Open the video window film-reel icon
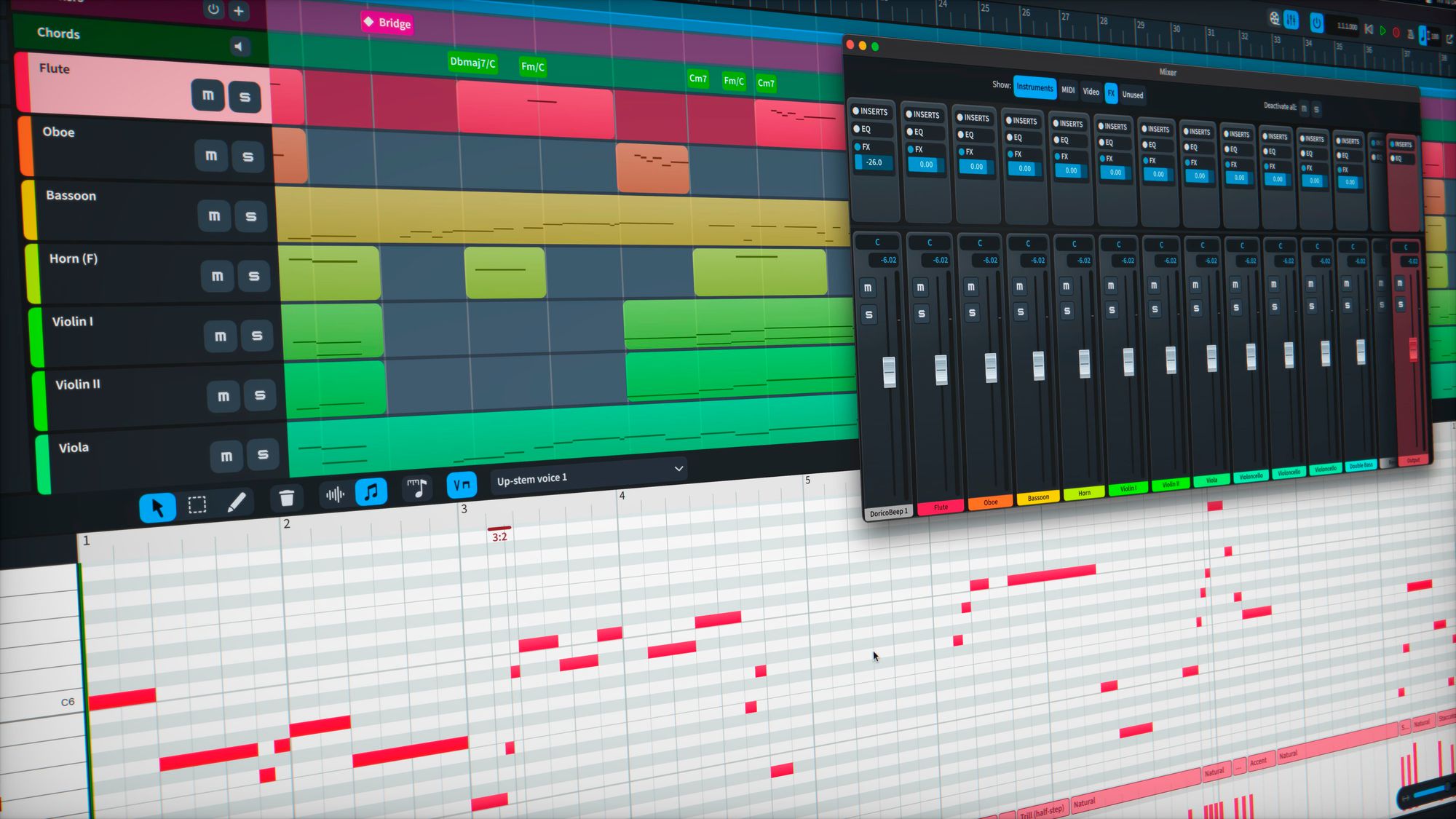Screen dimensions: 1456x819 (1274, 19)
